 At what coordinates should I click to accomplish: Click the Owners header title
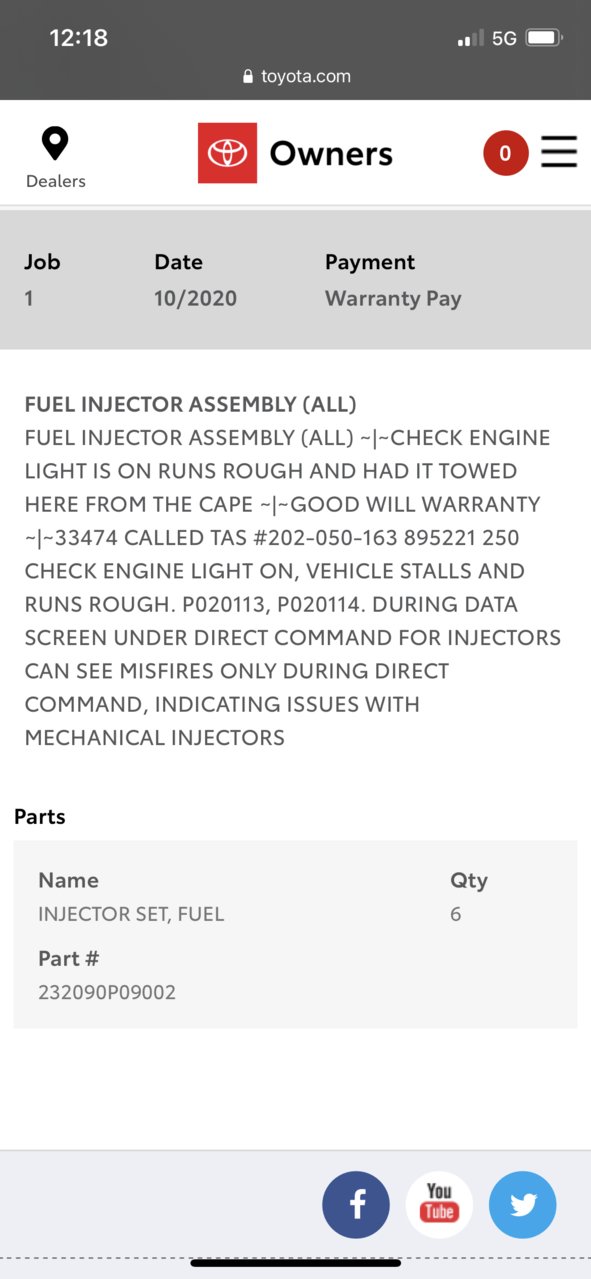coord(331,154)
